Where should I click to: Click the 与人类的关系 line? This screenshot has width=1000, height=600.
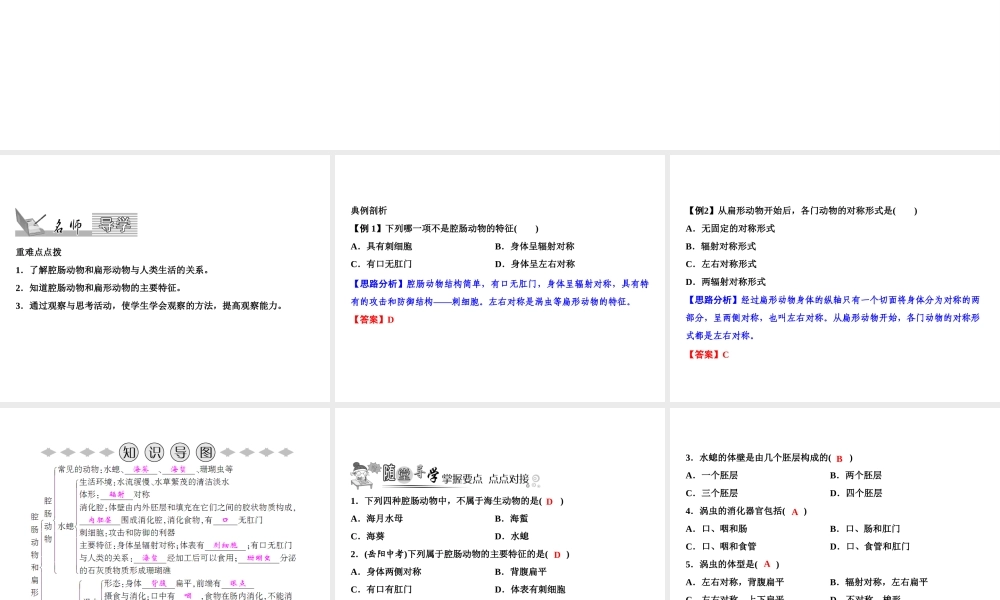coord(188,558)
